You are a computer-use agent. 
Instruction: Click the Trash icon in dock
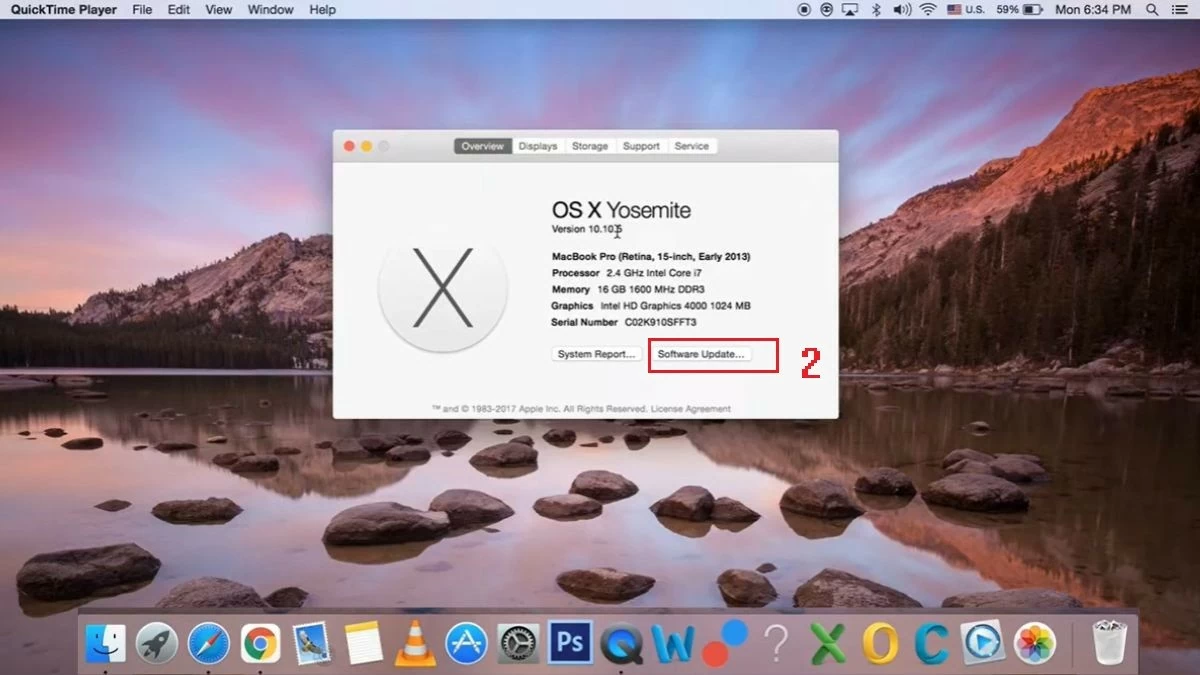(1109, 642)
